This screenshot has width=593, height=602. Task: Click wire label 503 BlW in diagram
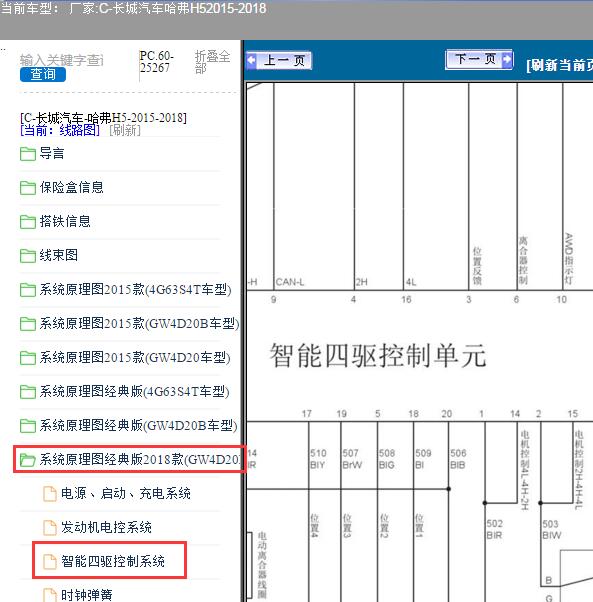pos(551,529)
